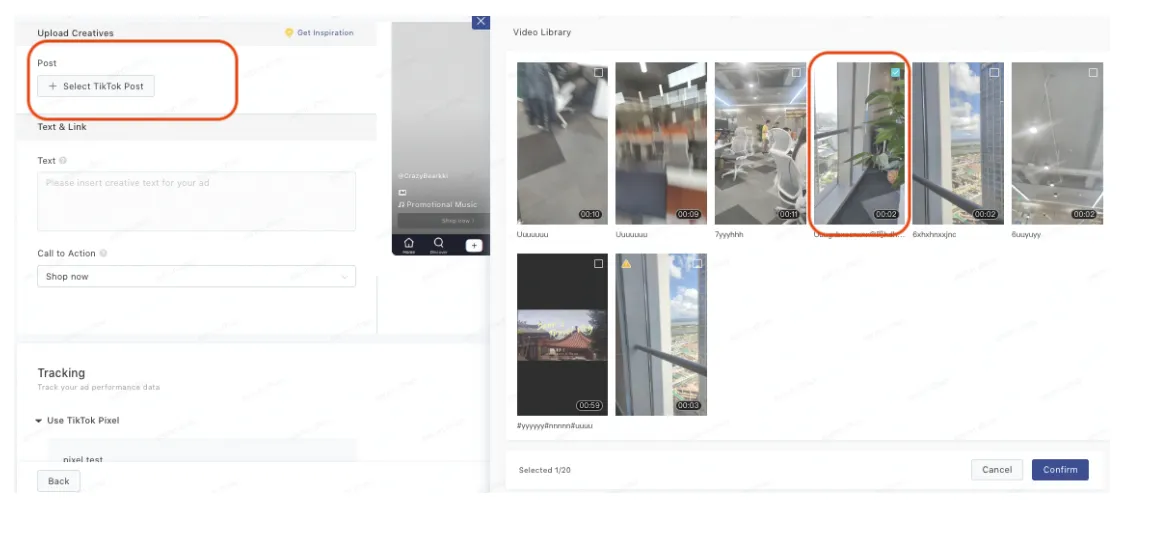The height and width of the screenshot is (558, 1168).
Task: Tap the plus create icon in preview
Action: 474,245
